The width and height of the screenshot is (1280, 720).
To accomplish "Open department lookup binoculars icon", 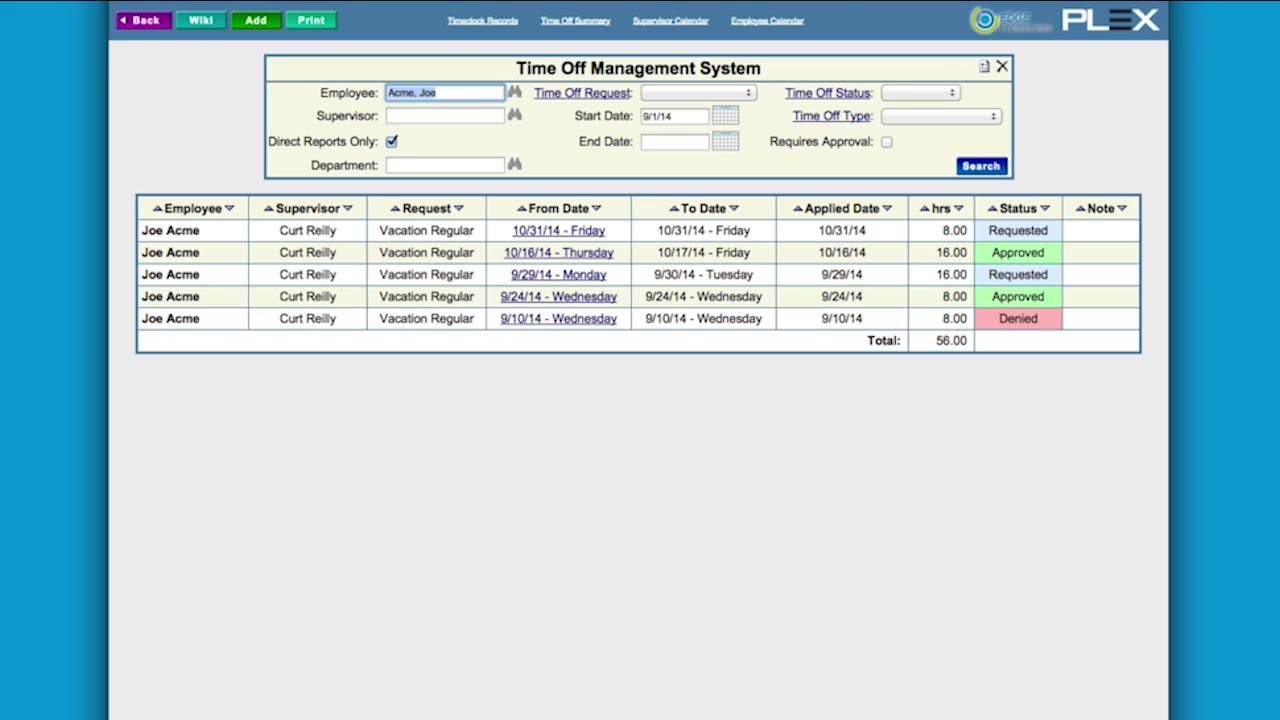I will pyautogui.click(x=514, y=164).
